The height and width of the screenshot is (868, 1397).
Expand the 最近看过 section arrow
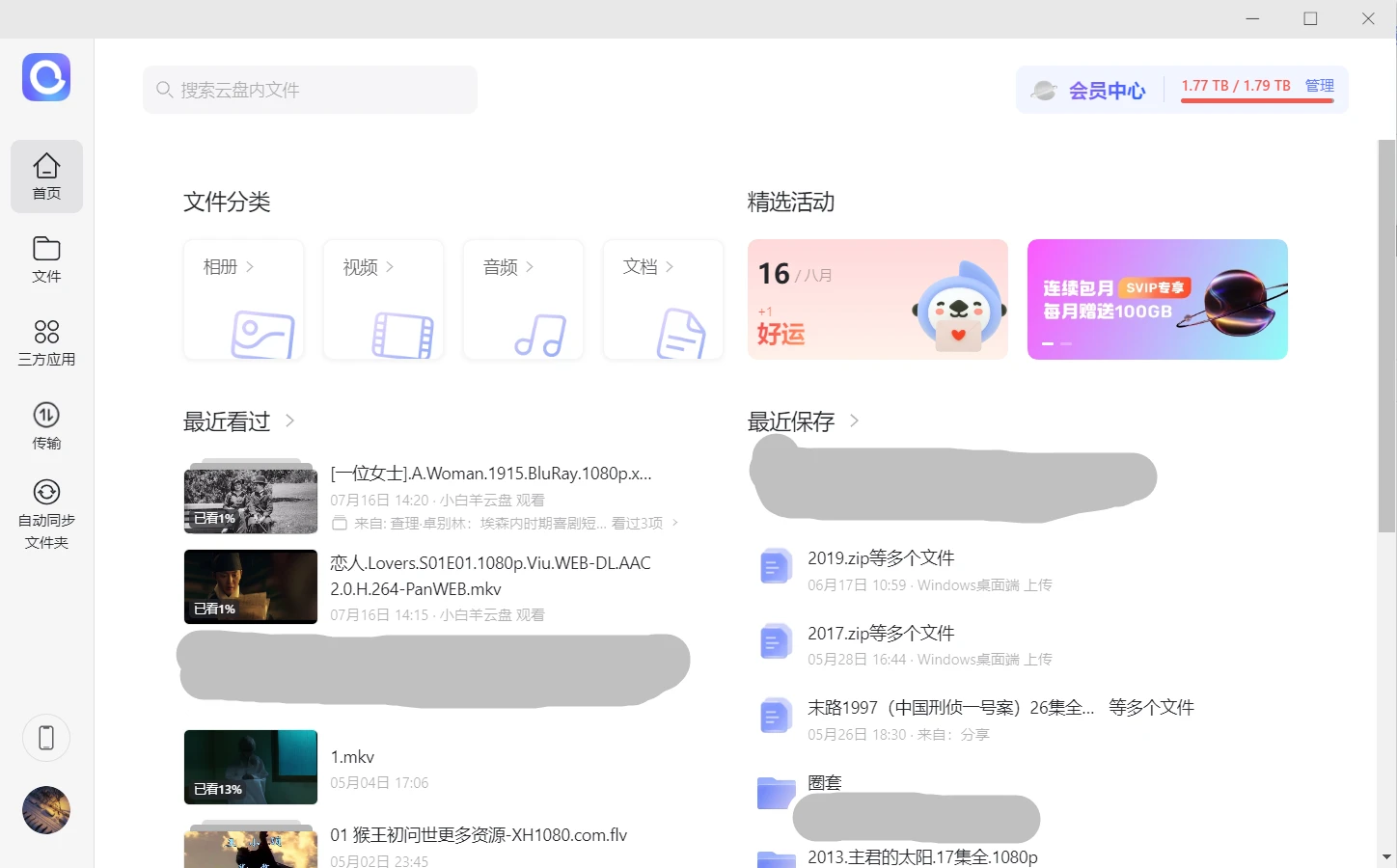coord(289,420)
